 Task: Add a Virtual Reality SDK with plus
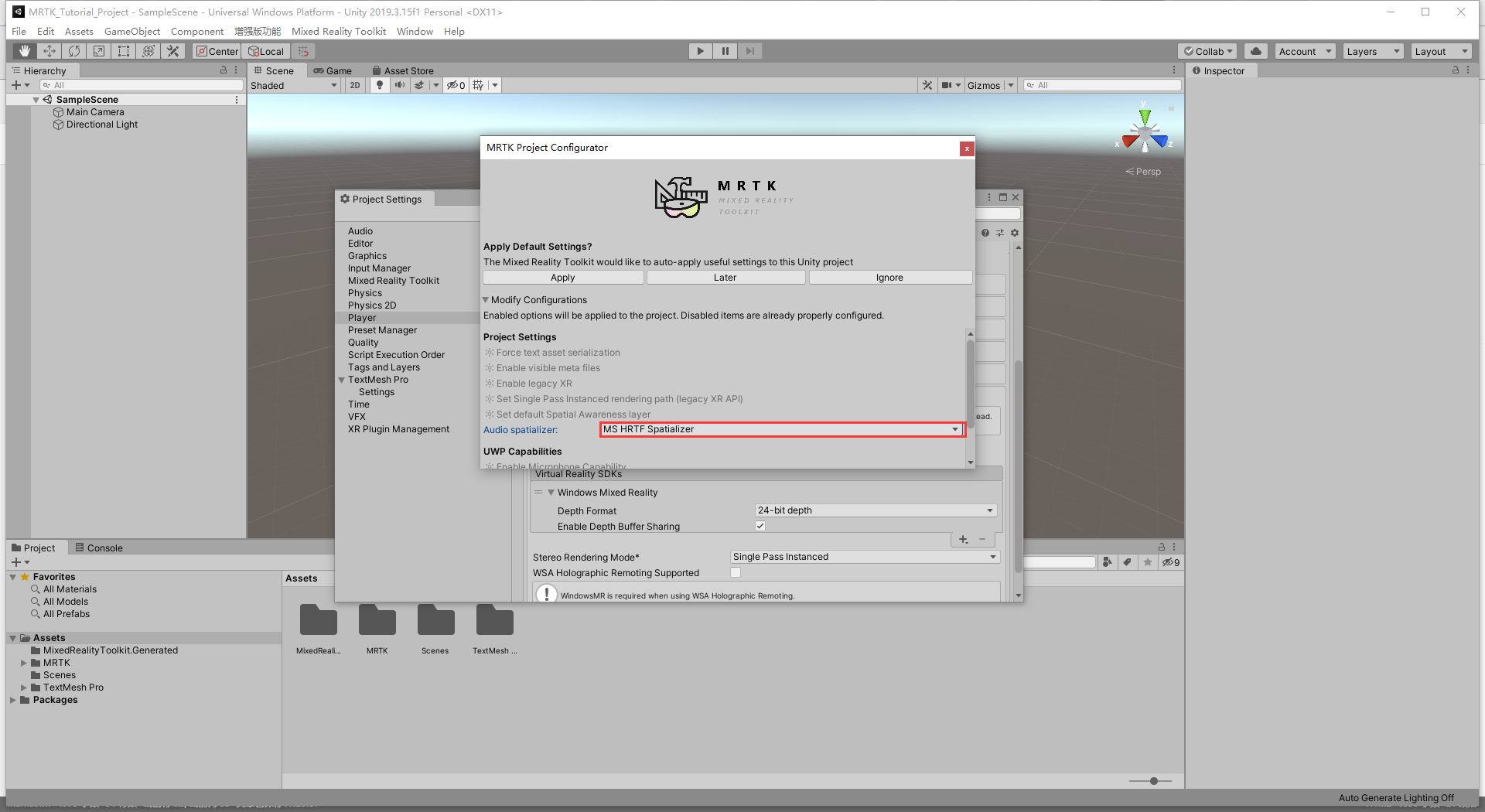coord(963,539)
